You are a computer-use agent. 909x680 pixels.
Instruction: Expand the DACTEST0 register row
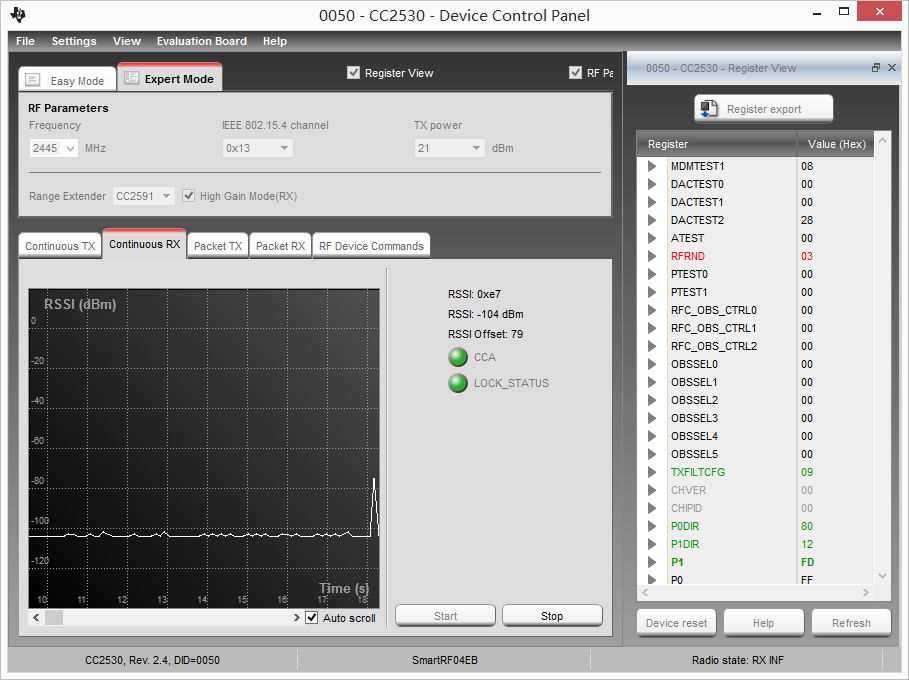652,184
